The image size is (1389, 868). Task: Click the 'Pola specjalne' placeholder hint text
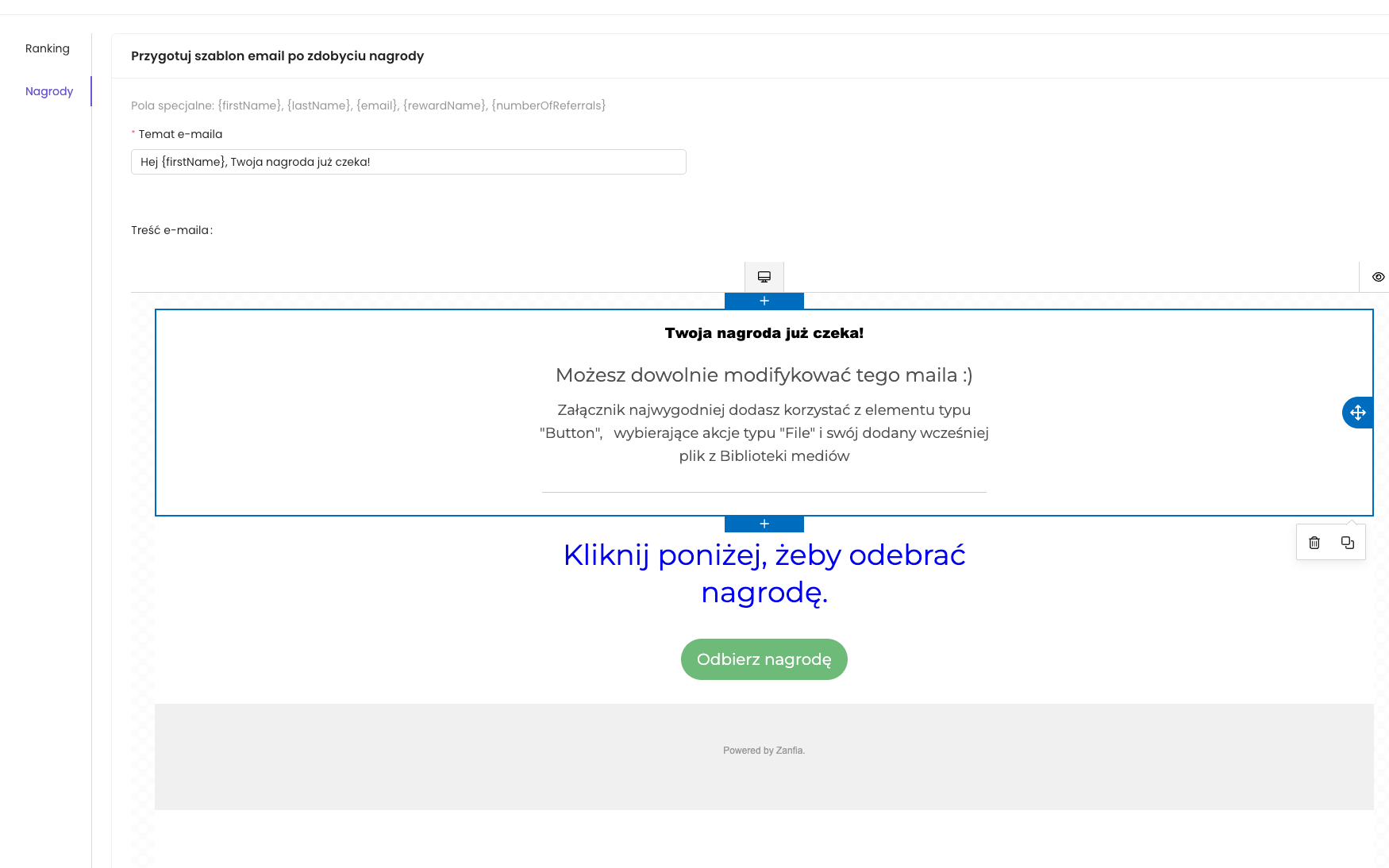[x=368, y=106]
